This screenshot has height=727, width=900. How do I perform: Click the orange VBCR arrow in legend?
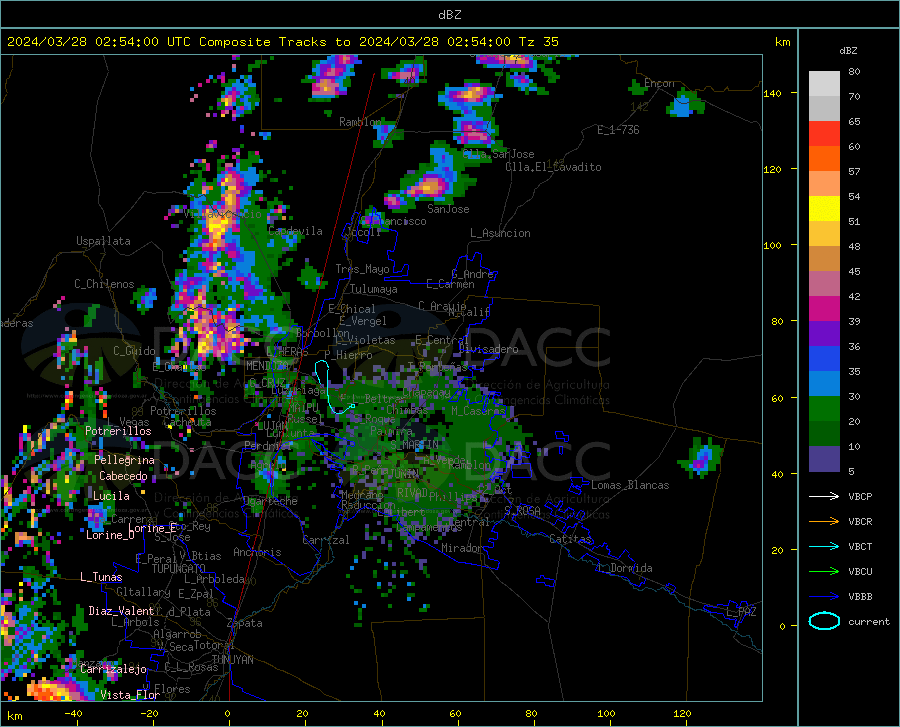coord(824,521)
